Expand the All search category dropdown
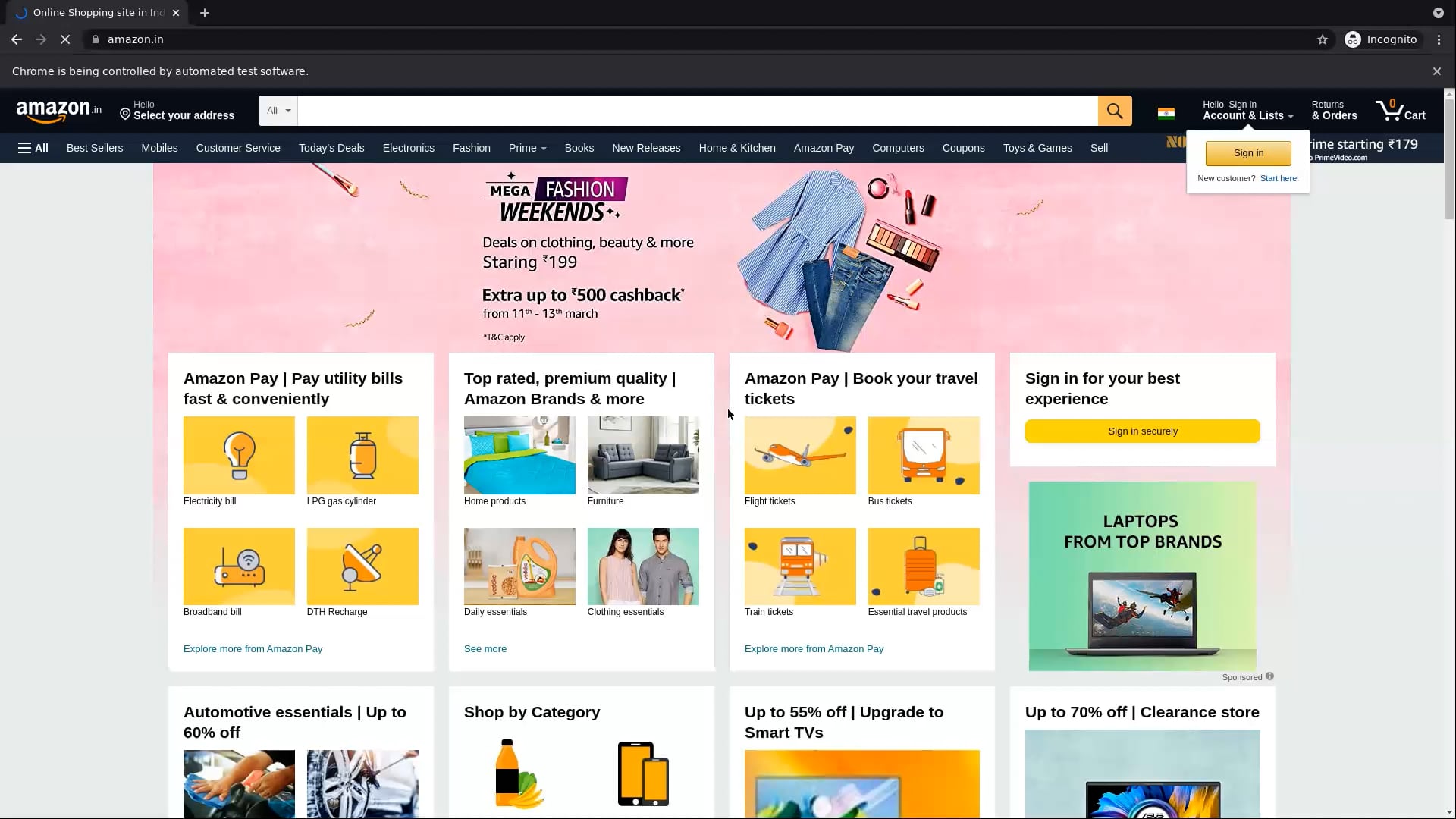 coord(278,111)
